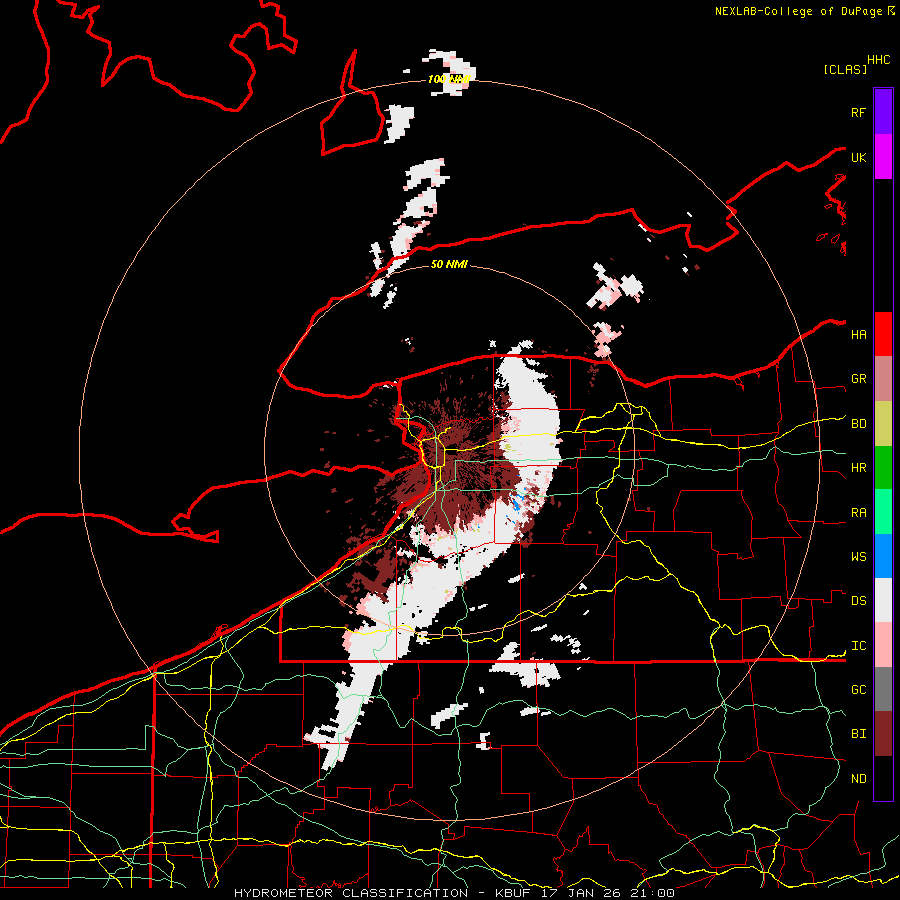
Task: Click the WS legend label
Action: (x=858, y=557)
